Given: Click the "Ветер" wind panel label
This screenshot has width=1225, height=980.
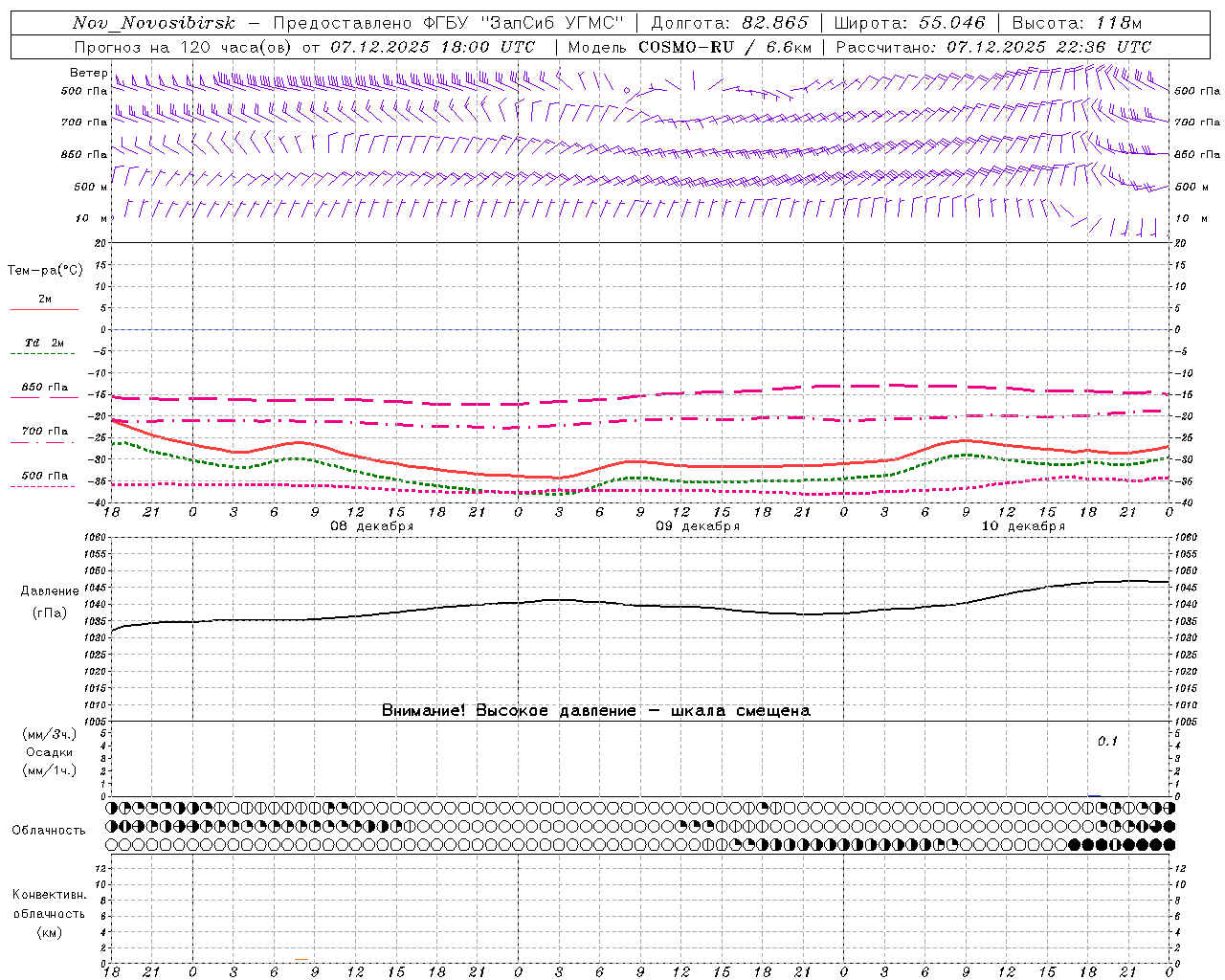Looking at the screenshot, I should [89, 73].
